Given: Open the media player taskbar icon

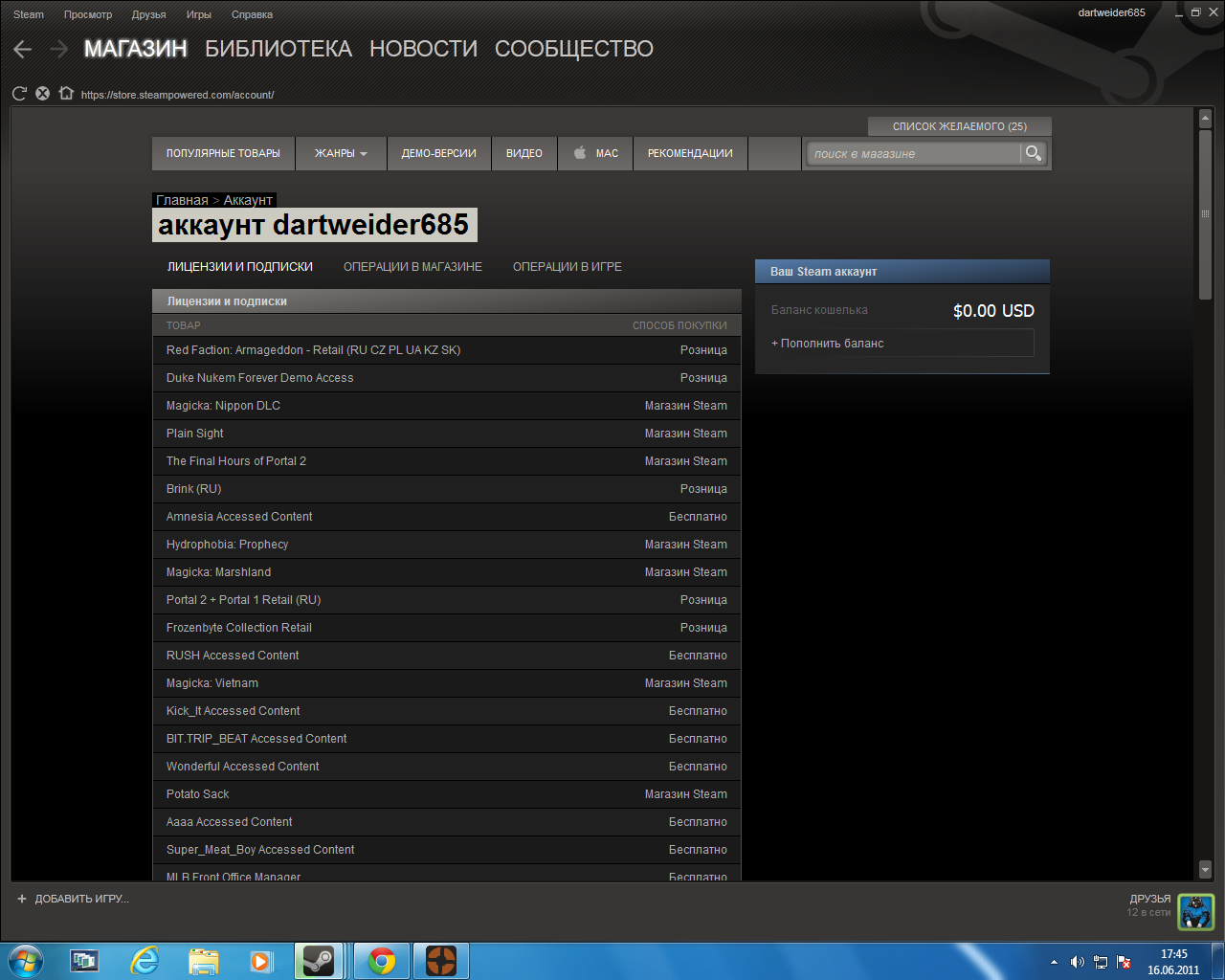Looking at the screenshot, I should click(x=261, y=961).
